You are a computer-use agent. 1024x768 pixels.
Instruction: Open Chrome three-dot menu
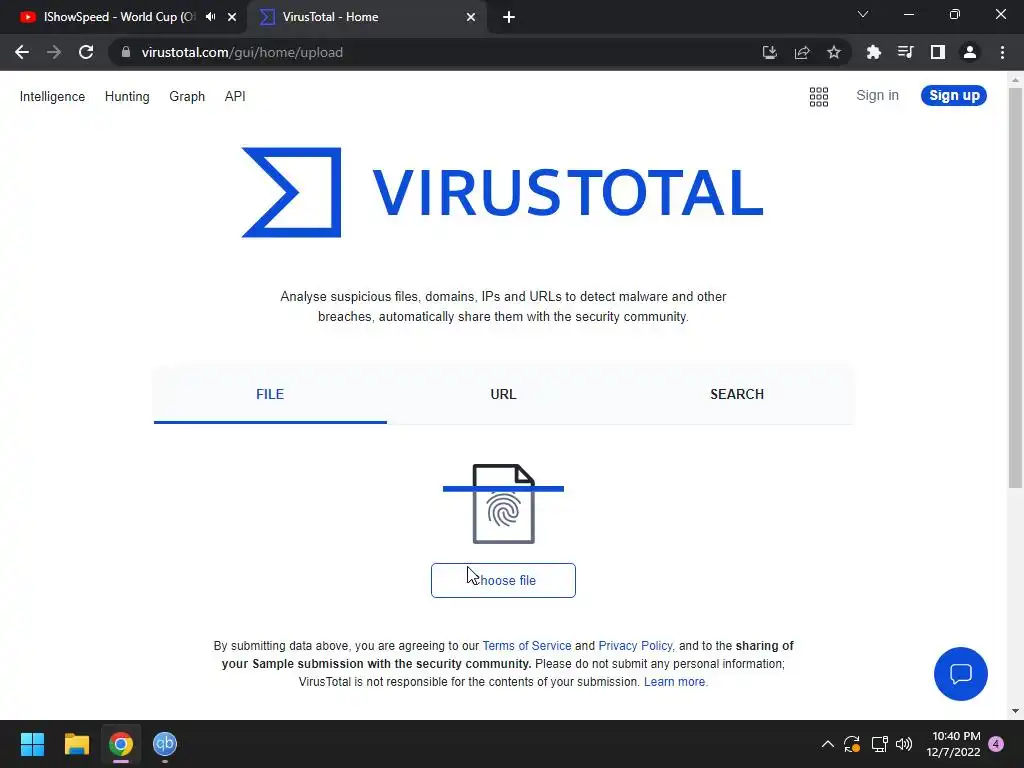1002,52
